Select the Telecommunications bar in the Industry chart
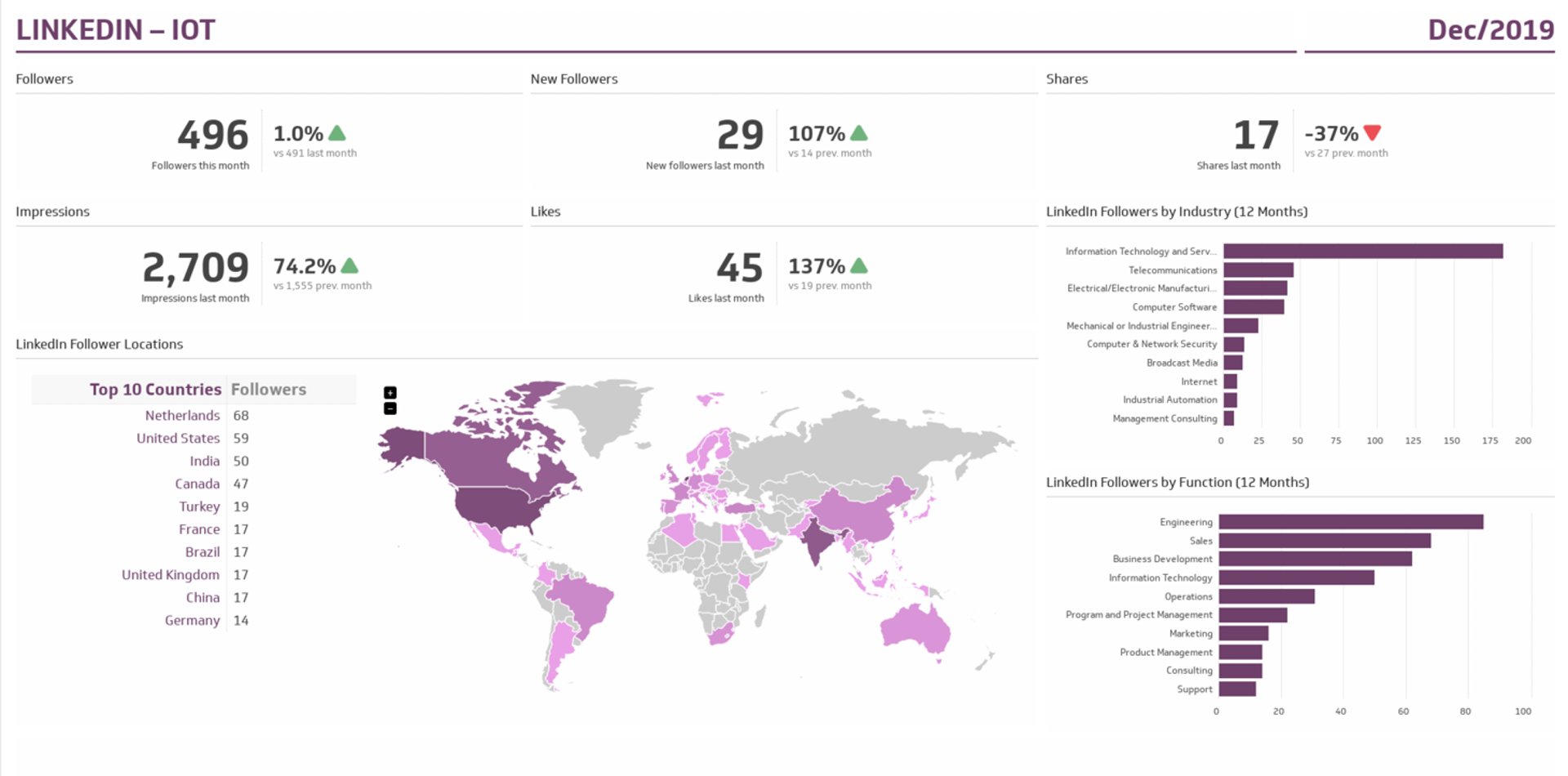The height and width of the screenshot is (776, 1568). (1258, 270)
